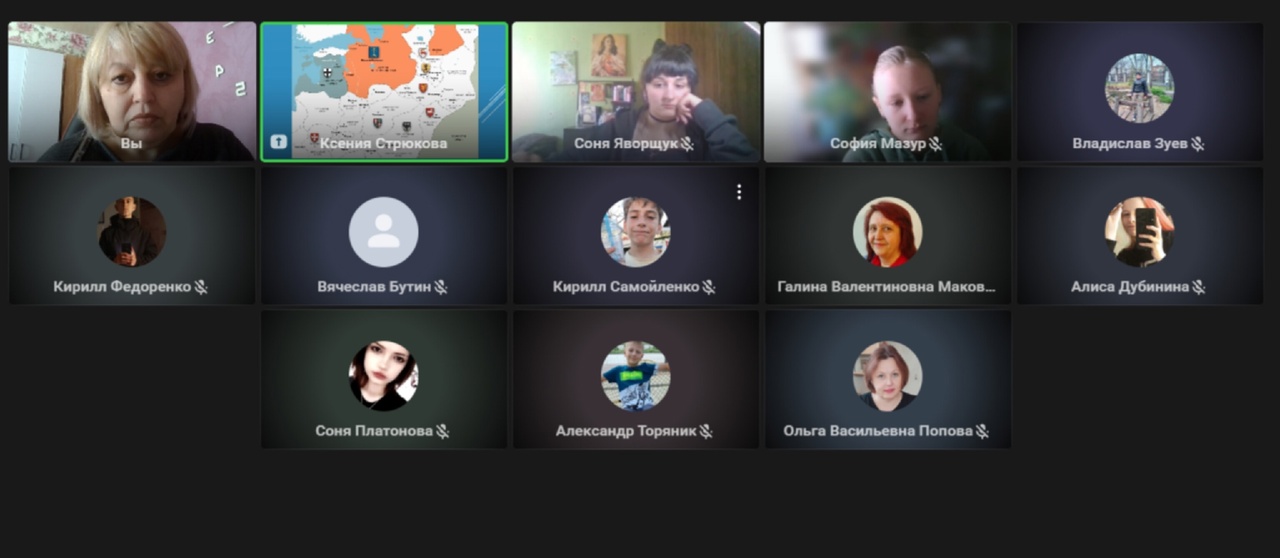Click muted mic icon beside Владислав Зуев

[1198, 144]
